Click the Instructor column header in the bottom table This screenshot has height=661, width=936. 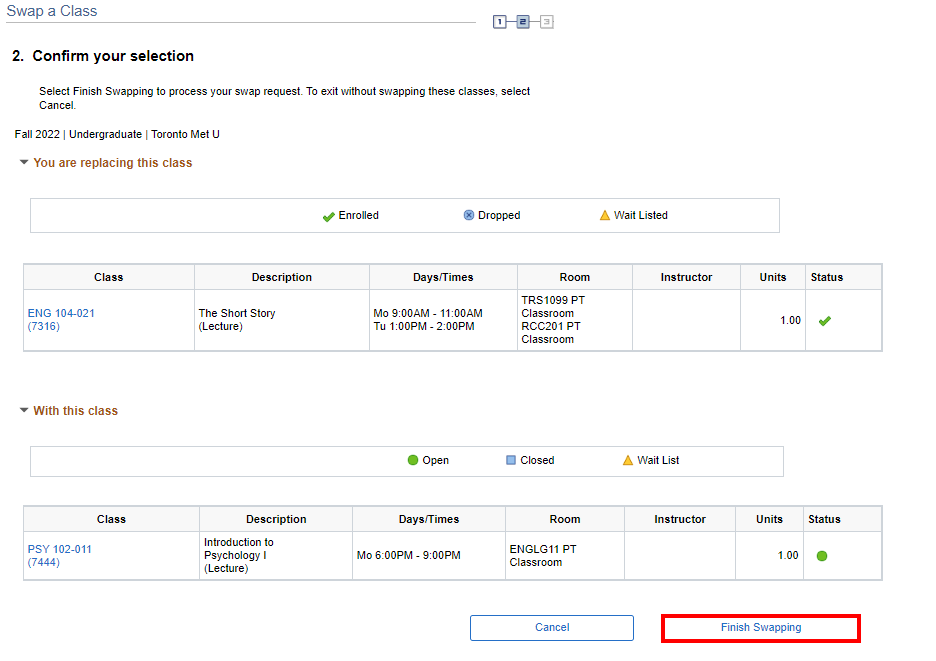click(680, 519)
